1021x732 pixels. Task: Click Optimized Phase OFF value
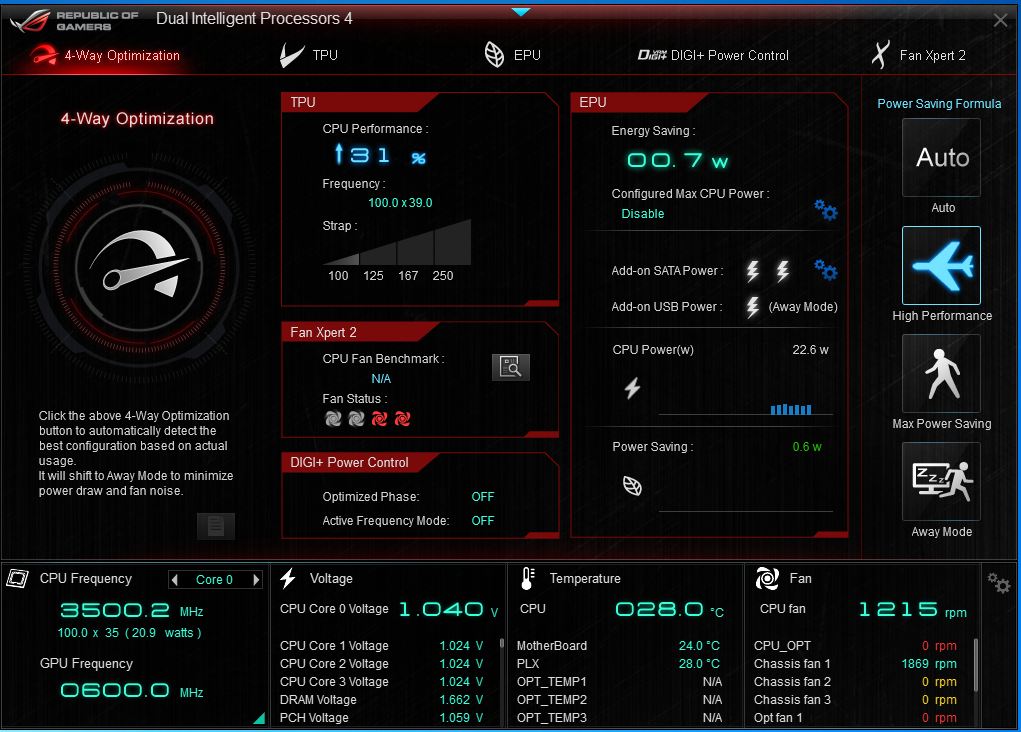click(483, 497)
